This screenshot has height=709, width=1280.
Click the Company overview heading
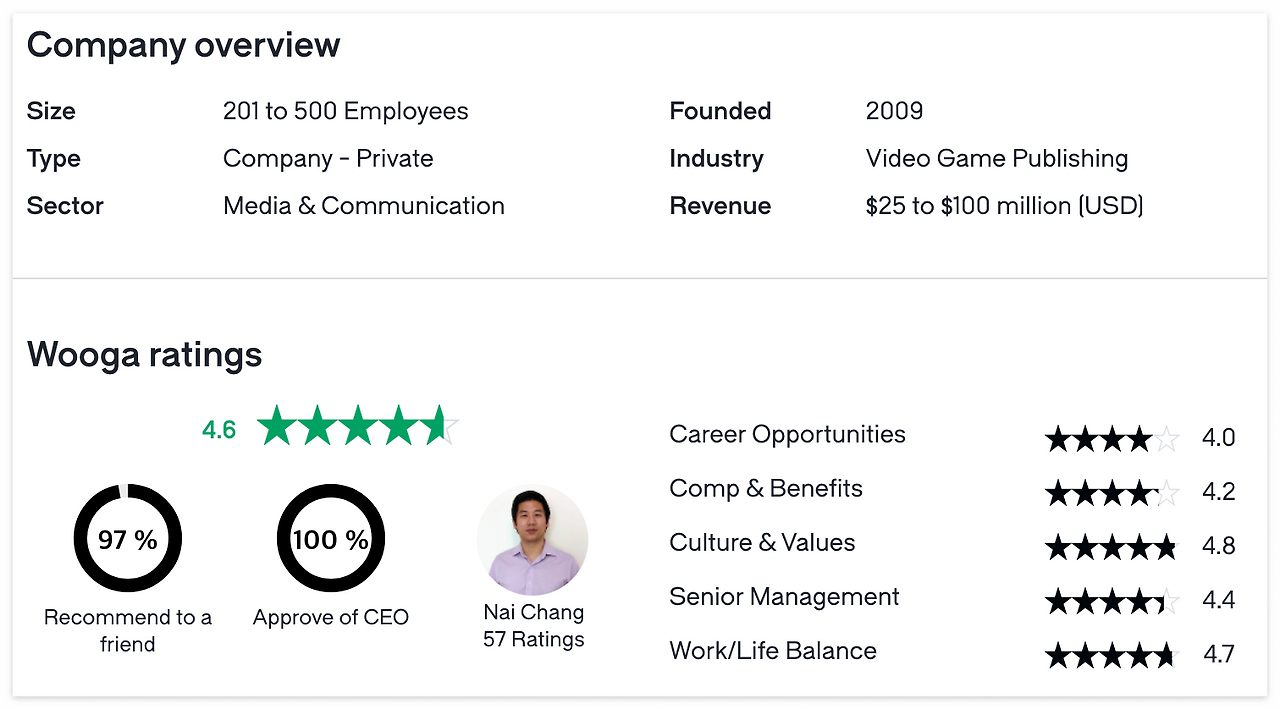[x=183, y=45]
